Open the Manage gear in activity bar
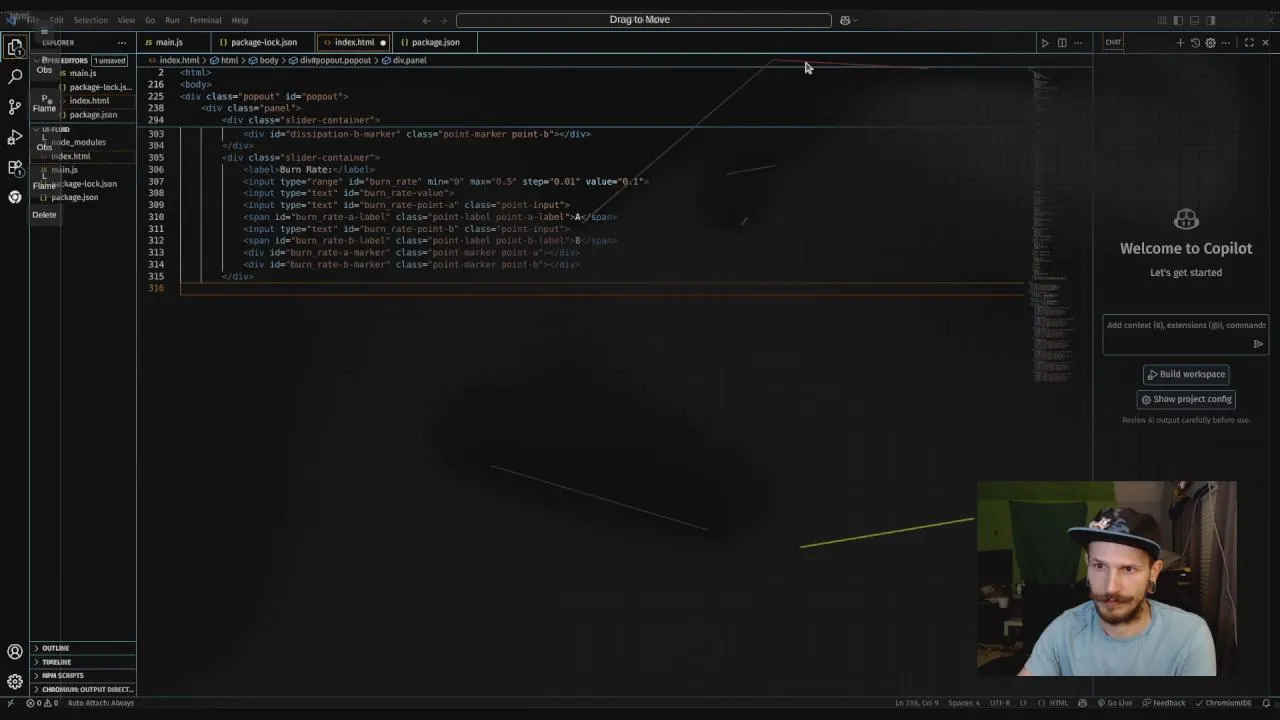1280x720 pixels. [x=15, y=682]
